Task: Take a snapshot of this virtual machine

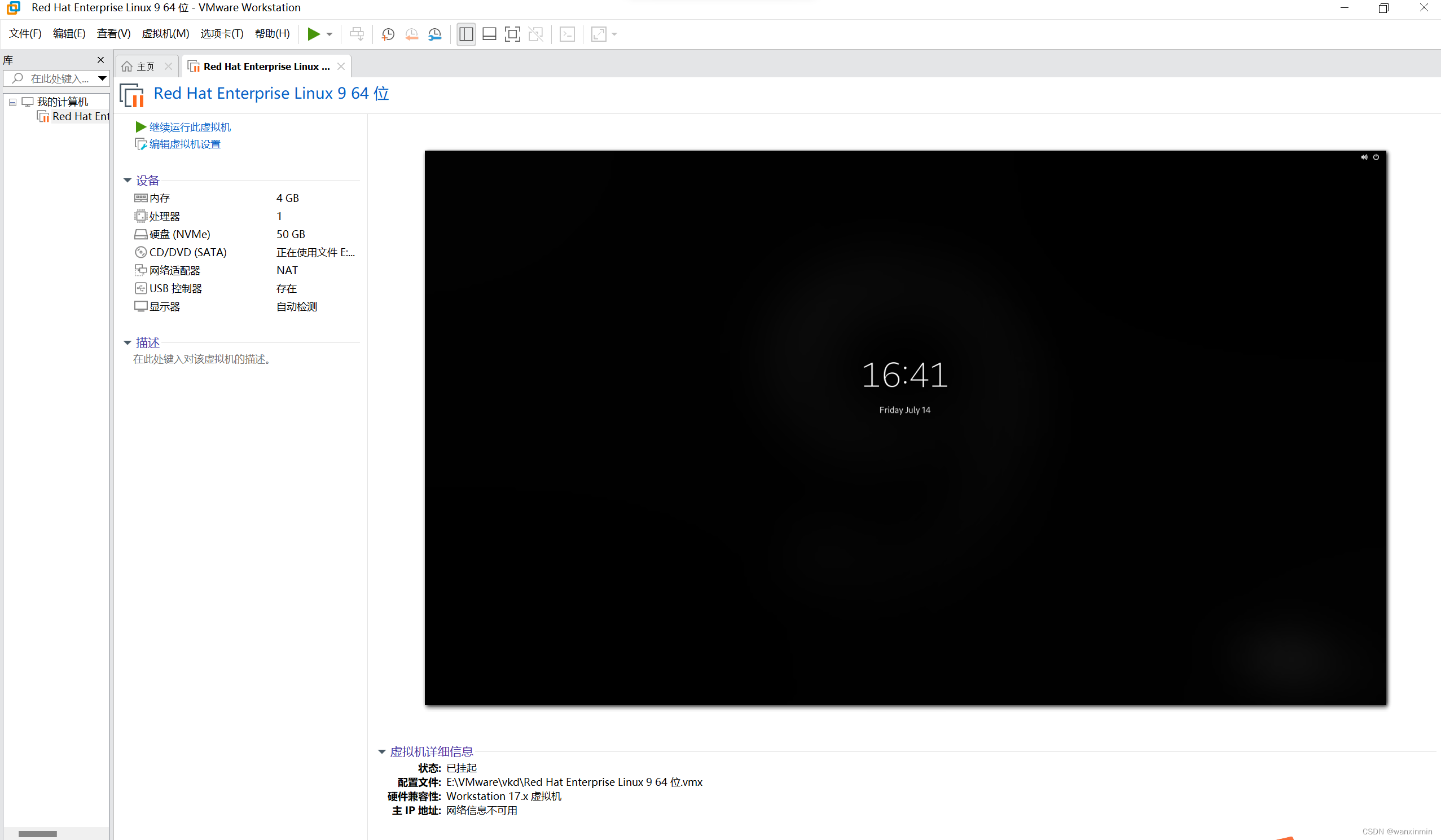Action: (388, 34)
